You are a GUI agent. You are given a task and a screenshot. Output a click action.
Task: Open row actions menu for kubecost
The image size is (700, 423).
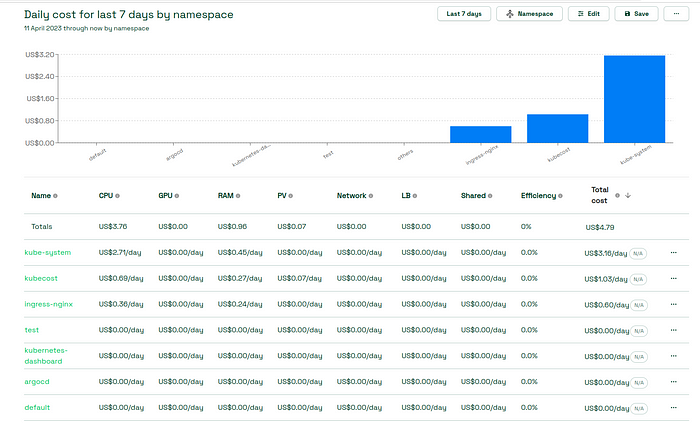pyautogui.click(x=674, y=278)
